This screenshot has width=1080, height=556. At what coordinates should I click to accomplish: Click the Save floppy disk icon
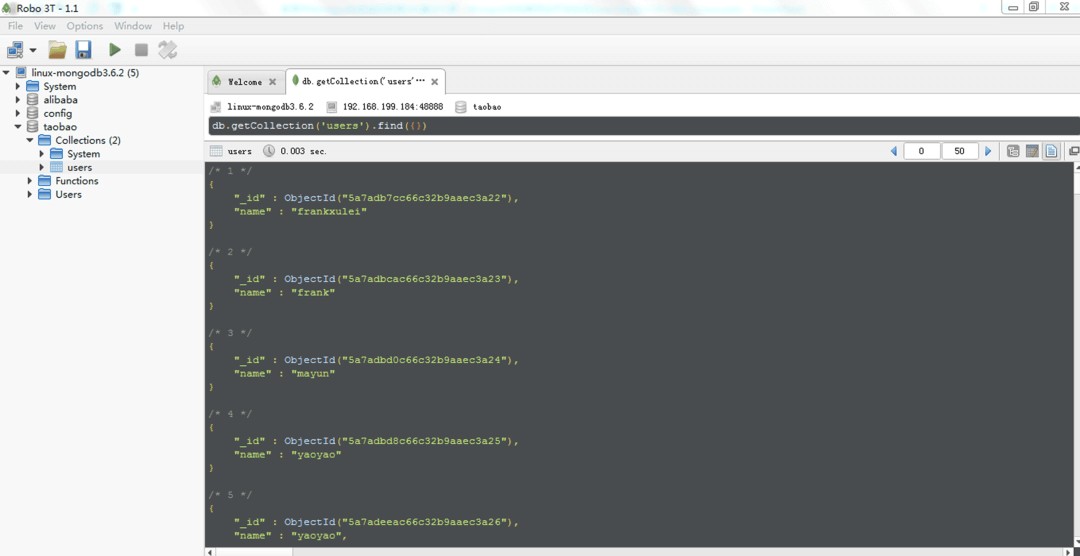pyautogui.click(x=83, y=49)
